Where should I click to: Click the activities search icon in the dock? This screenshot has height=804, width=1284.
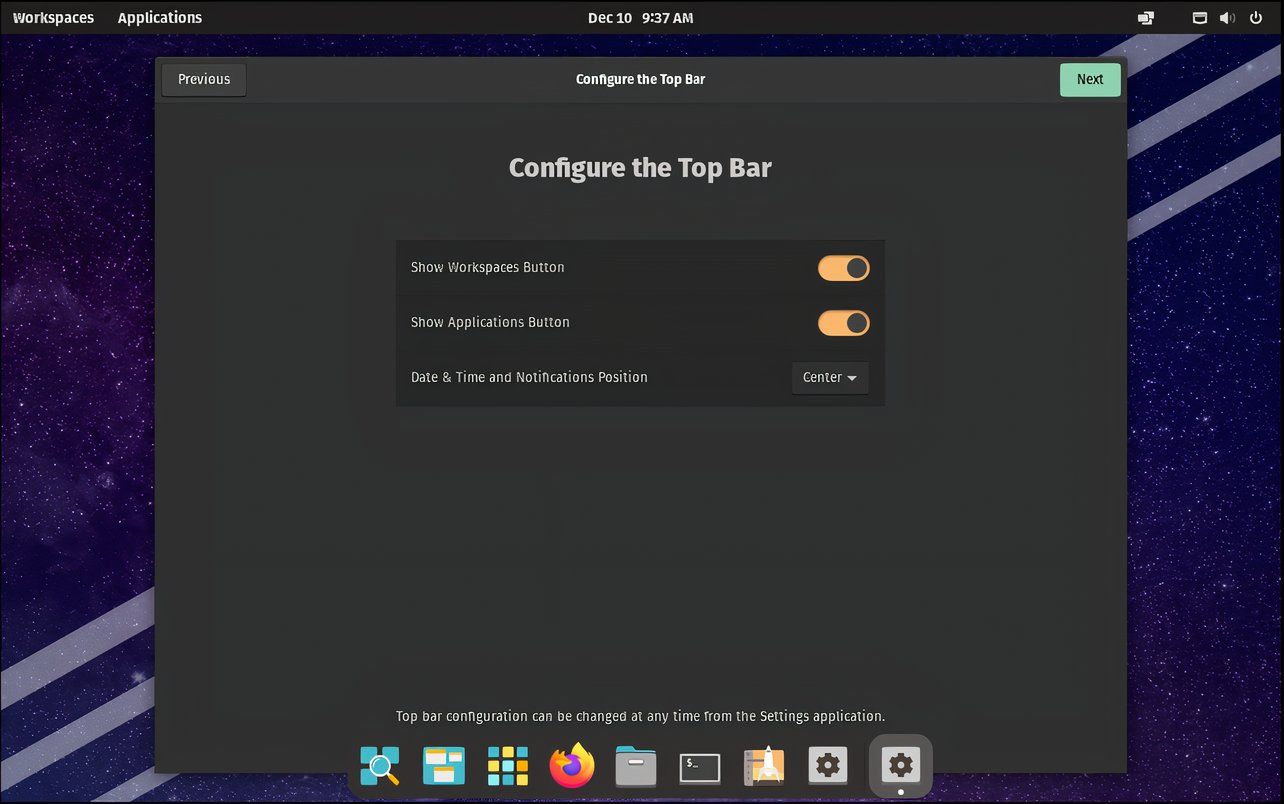(379, 766)
